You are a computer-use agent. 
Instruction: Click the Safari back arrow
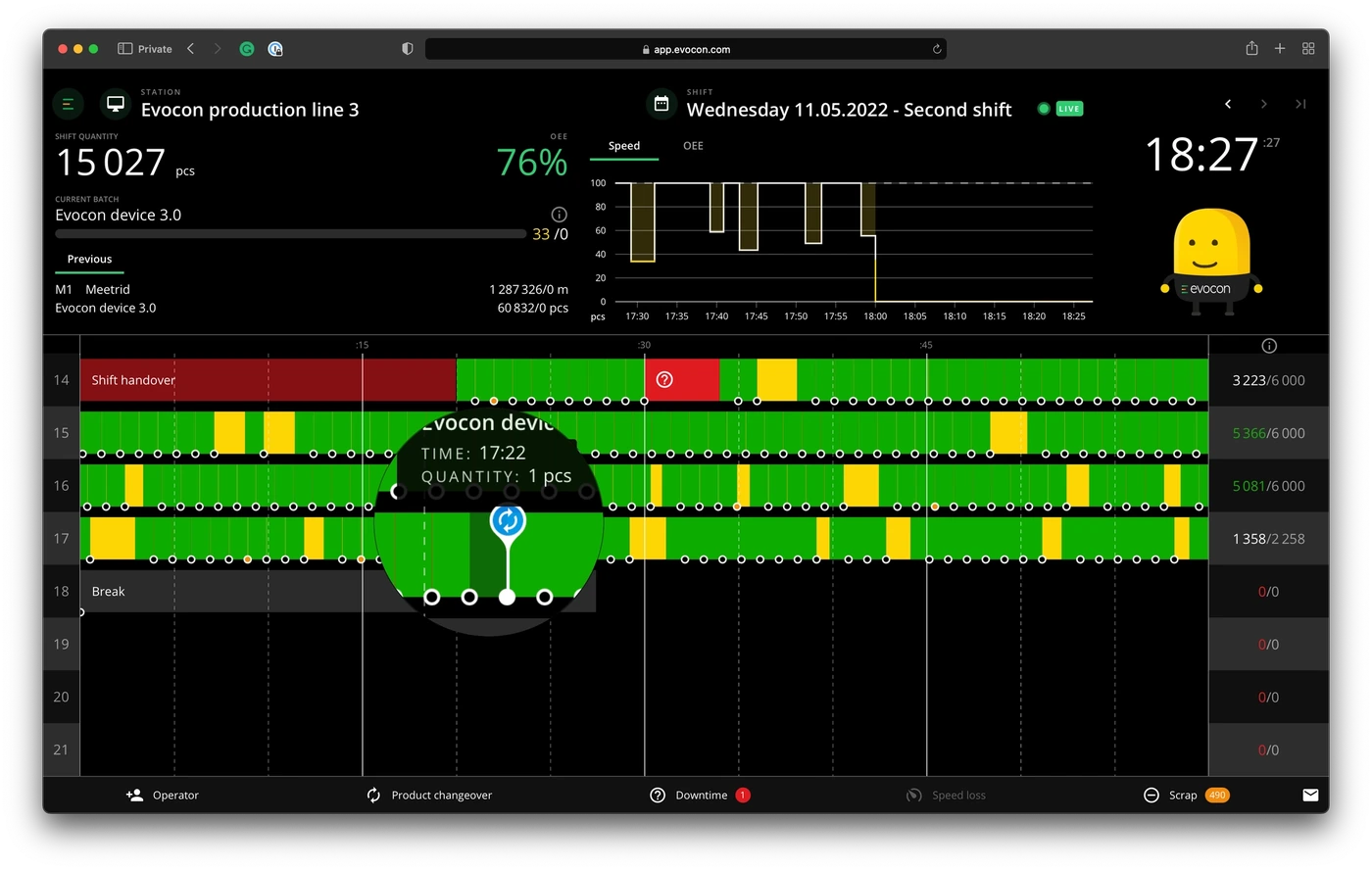coord(190,48)
